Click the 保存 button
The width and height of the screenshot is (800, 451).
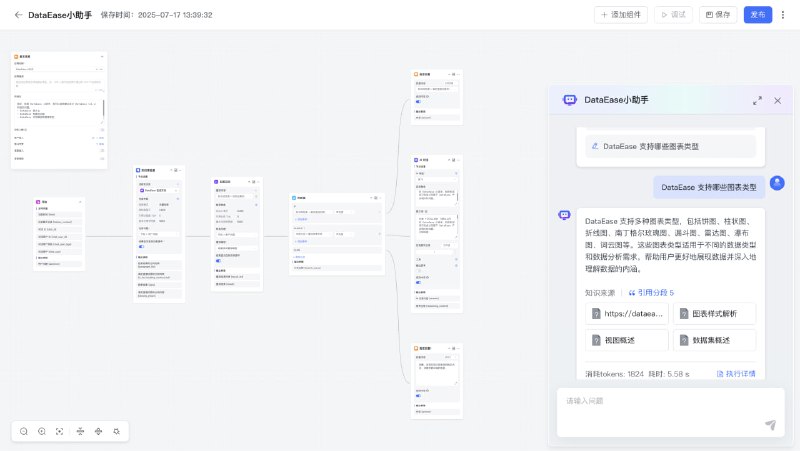[718, 15]
